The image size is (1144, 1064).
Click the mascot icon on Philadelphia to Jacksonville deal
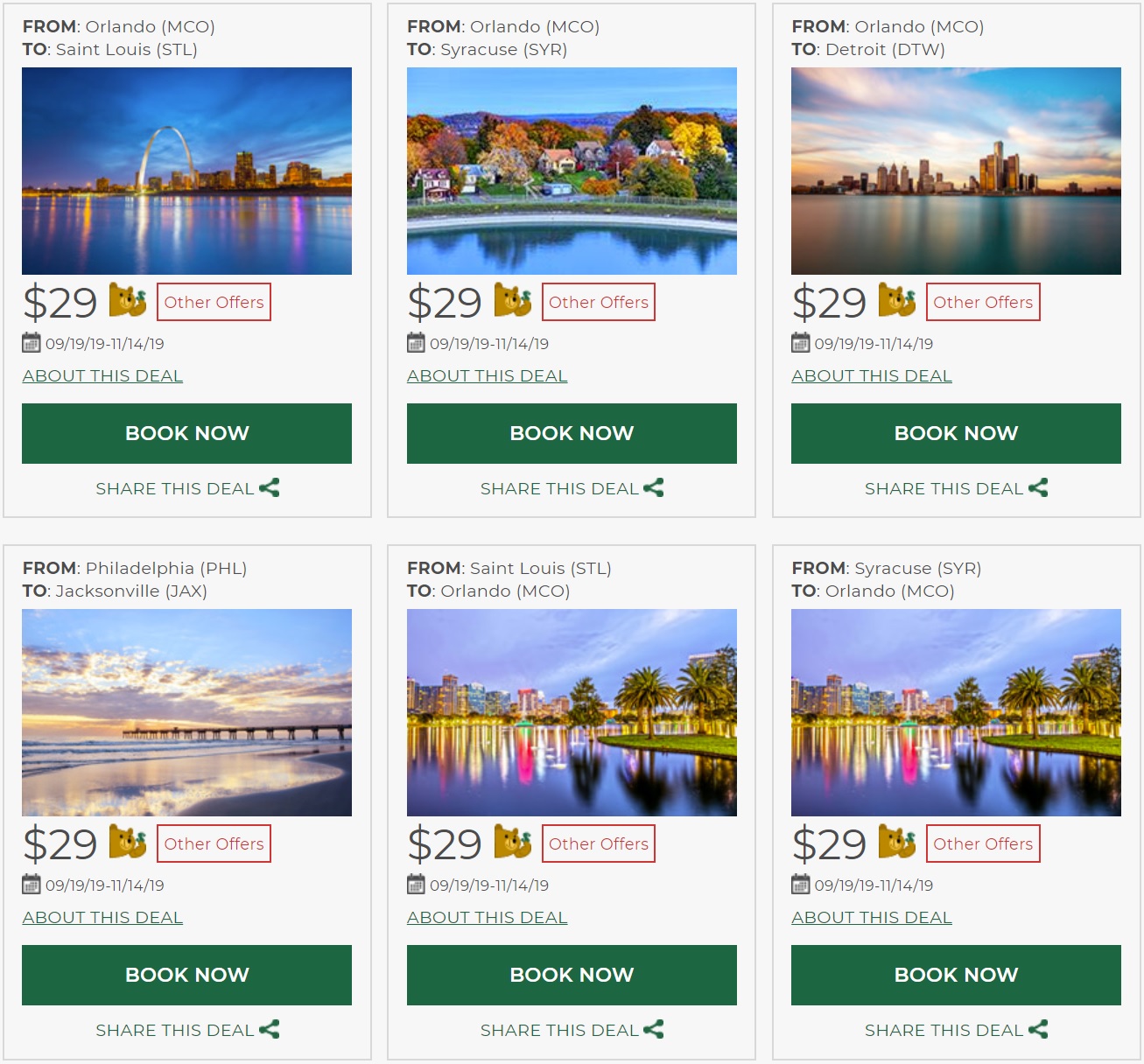point(128,842)
